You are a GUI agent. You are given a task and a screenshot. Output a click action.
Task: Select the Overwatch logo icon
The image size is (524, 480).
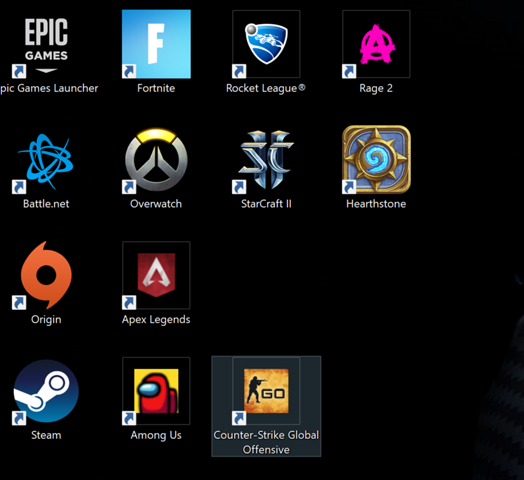click(x=156, y=160)
